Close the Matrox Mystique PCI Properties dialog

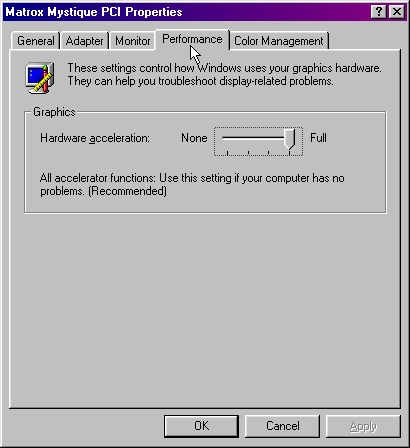[x=397, y=12]
